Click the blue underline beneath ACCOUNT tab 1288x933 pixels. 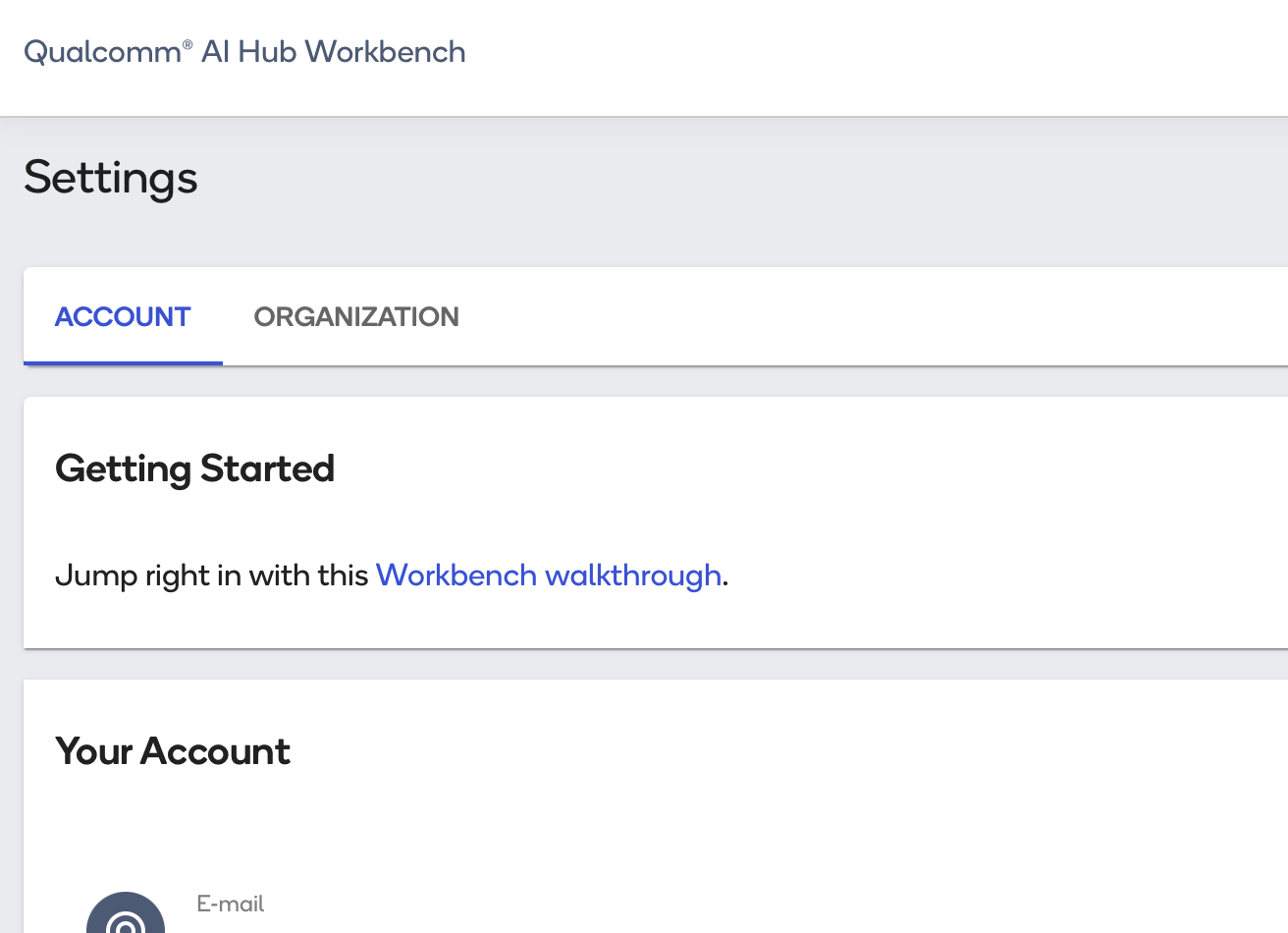(123, 362)
